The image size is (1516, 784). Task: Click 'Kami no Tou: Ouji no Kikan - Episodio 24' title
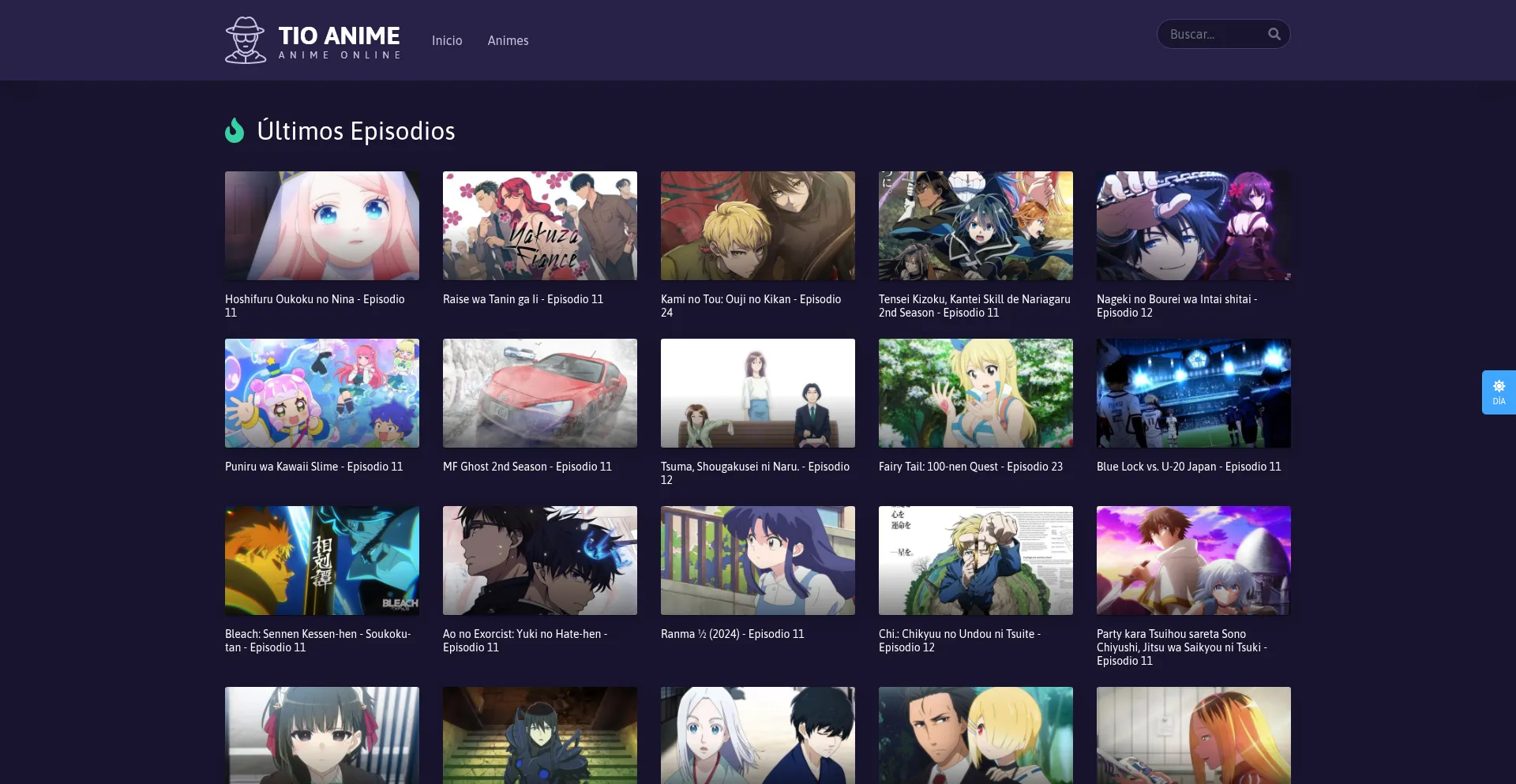(751, 306)
